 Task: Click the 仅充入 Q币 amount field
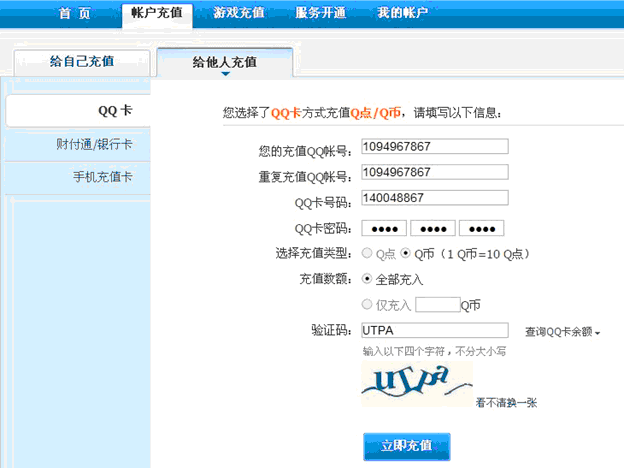pyautogui.click(x=438, y=305)
